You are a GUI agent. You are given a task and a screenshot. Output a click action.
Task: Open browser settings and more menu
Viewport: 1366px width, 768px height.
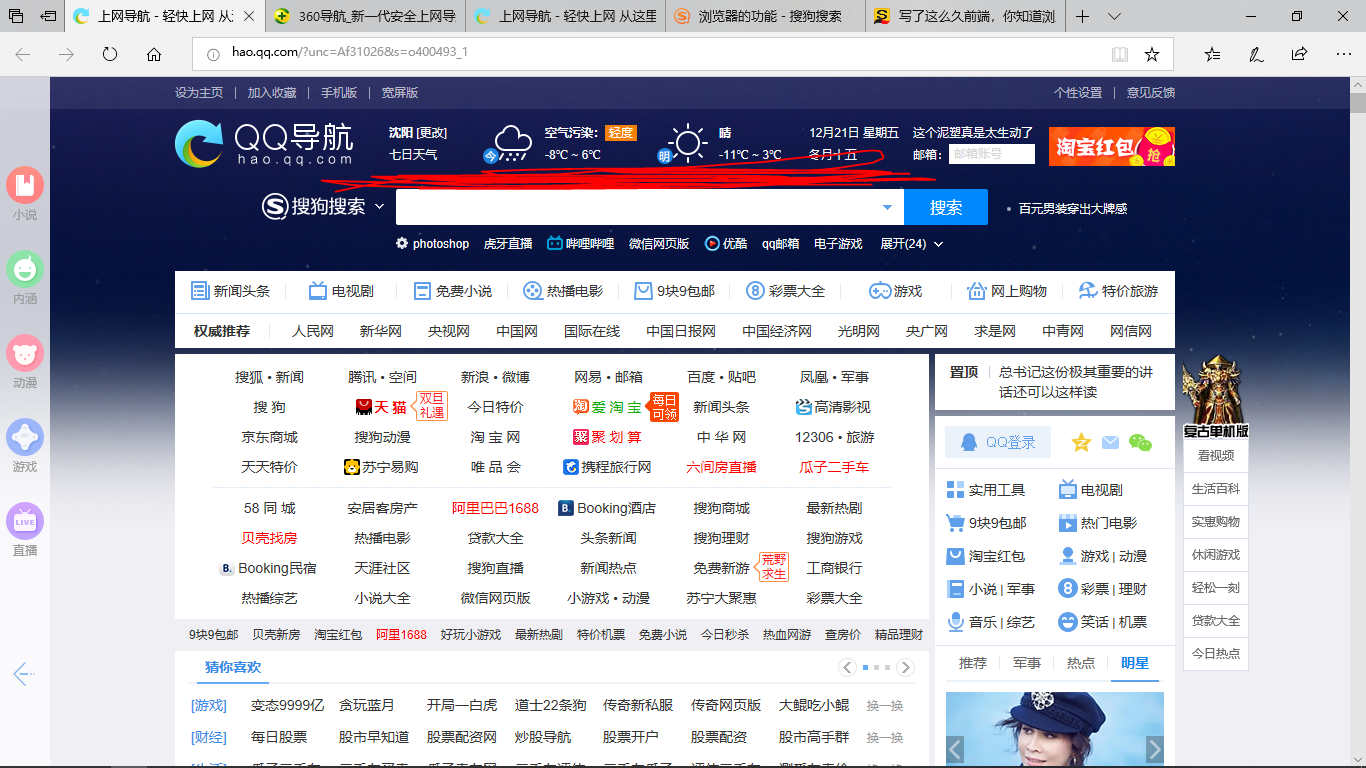click(x=1342, y=54)
